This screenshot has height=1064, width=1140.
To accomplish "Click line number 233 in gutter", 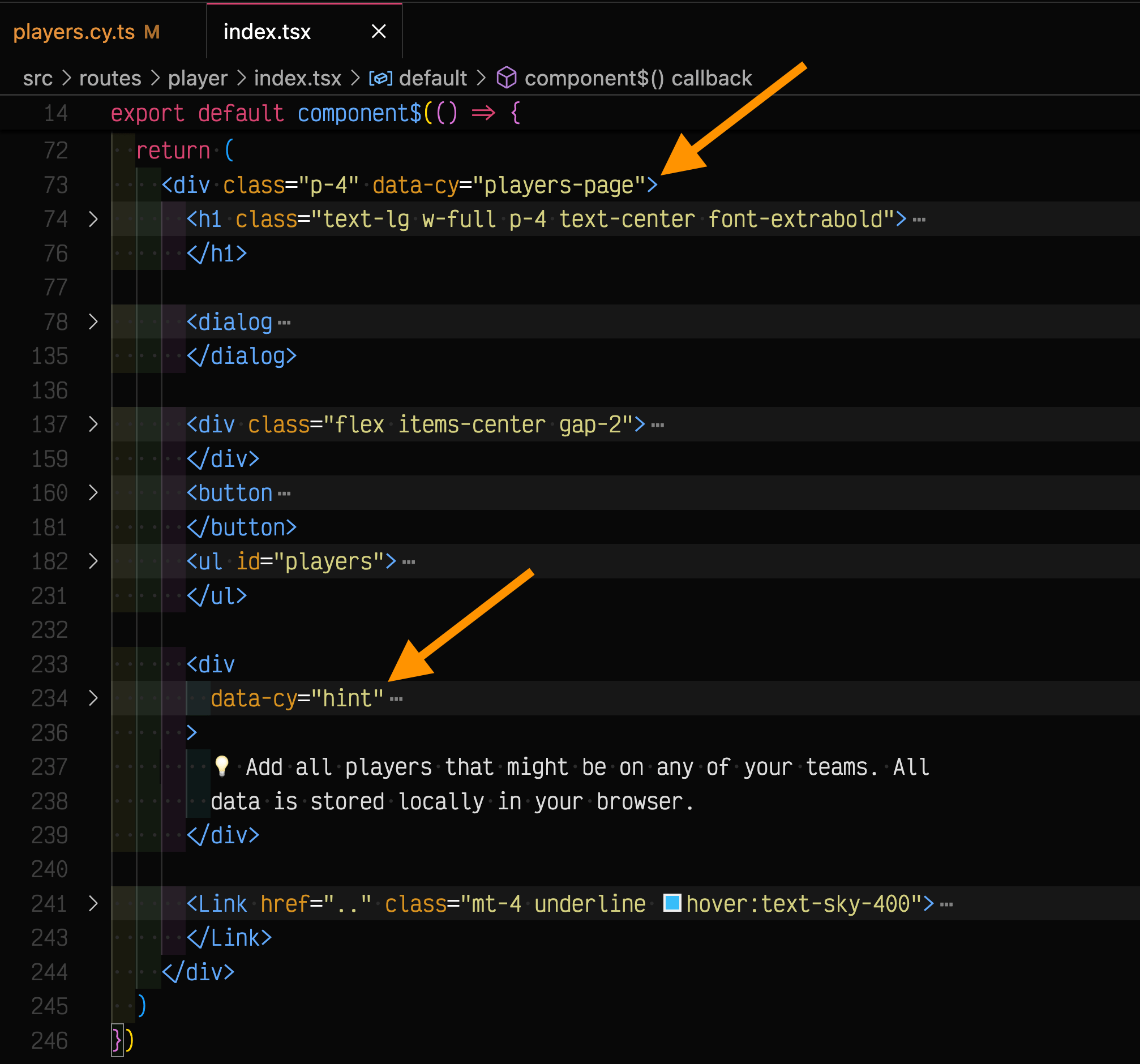I will pyautogui.click(x=50, y=664).
